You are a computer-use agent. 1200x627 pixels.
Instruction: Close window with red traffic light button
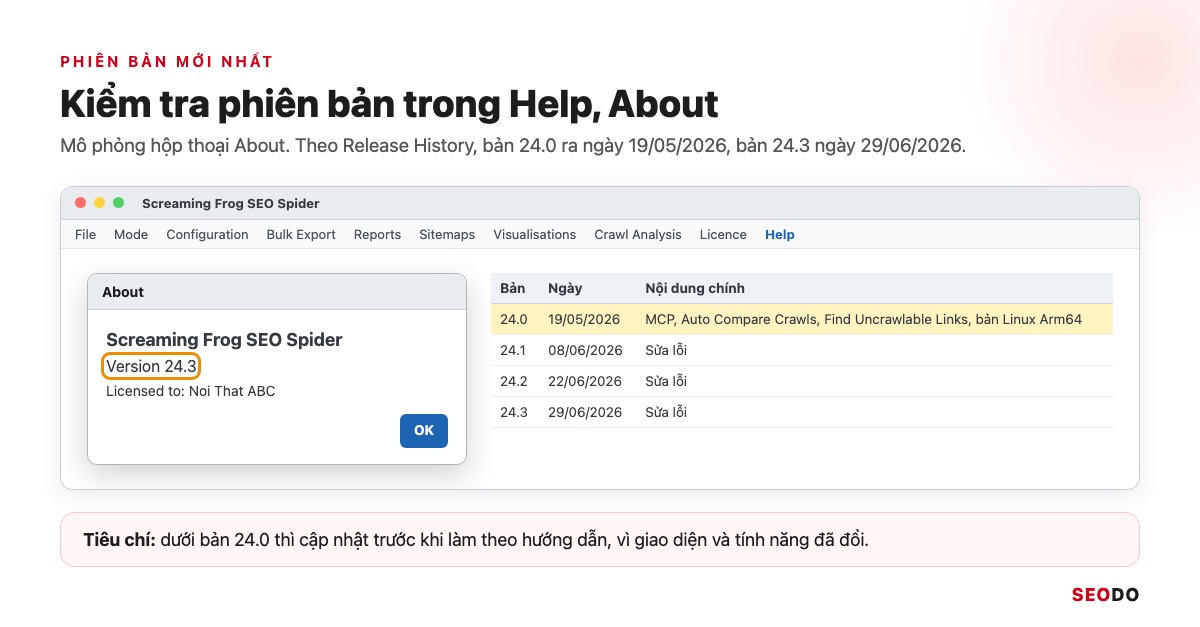(x=81, y=203)
